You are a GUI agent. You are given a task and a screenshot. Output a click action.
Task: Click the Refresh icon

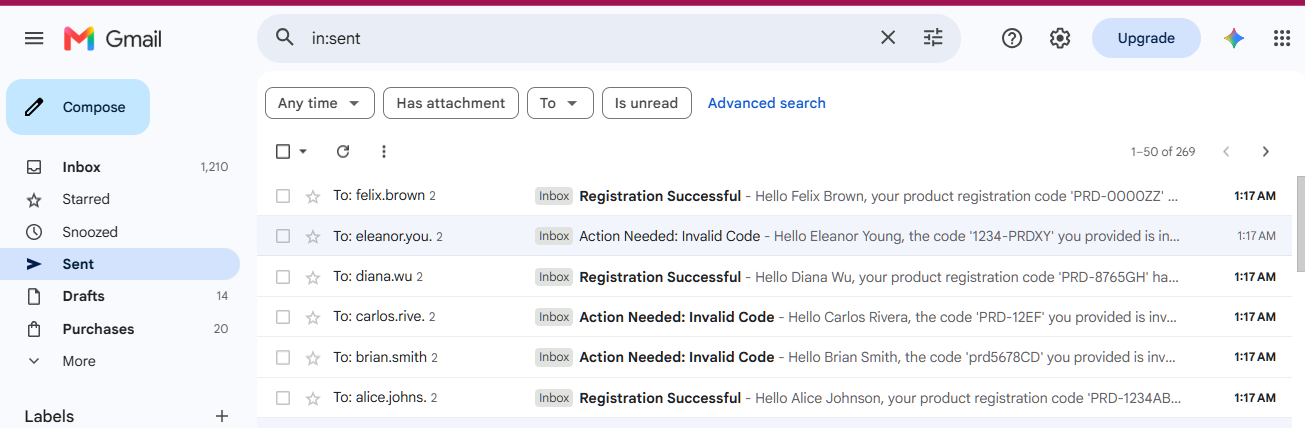point(343,151)
